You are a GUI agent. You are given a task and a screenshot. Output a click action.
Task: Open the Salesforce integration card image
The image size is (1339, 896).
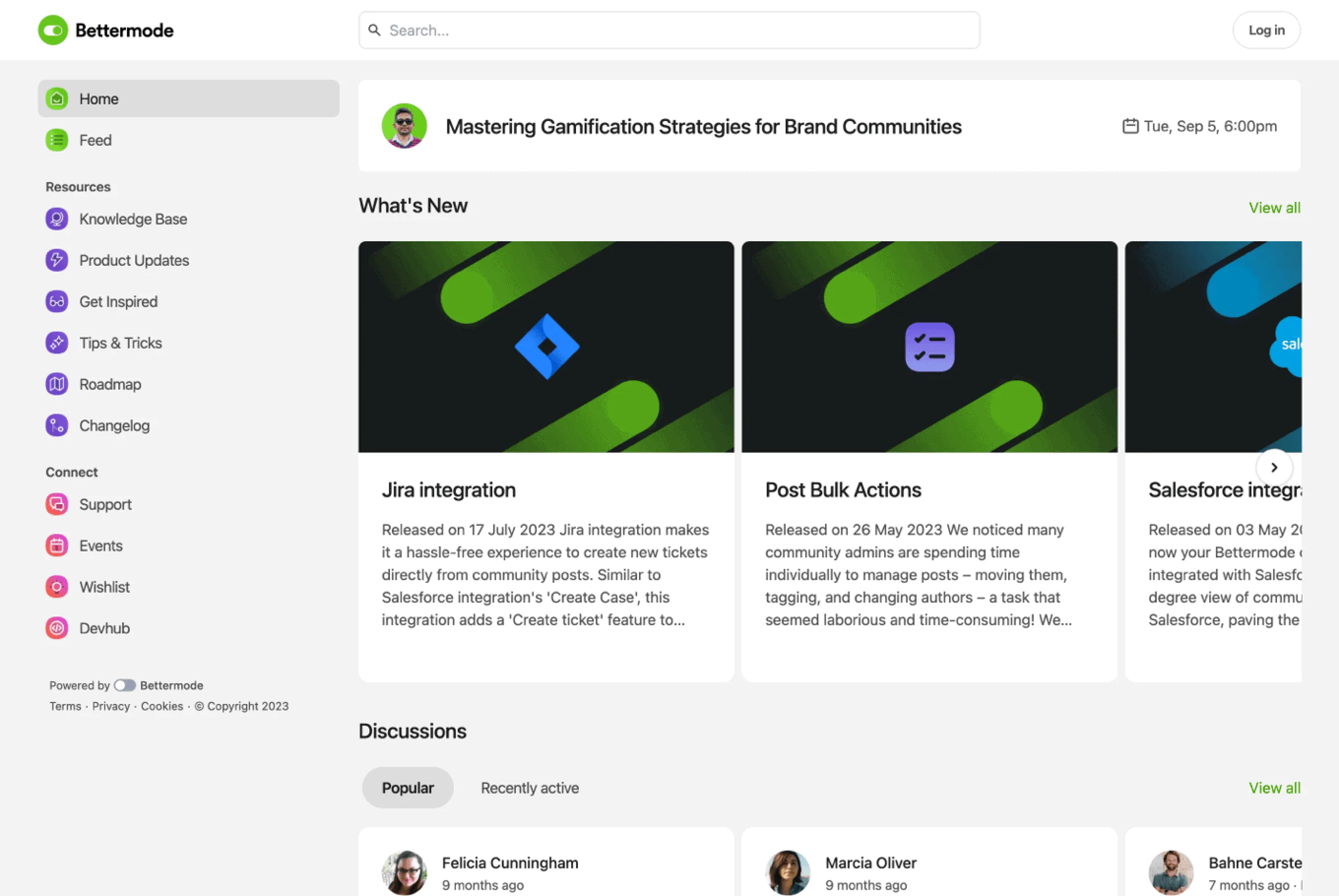tap(1213, 346)
